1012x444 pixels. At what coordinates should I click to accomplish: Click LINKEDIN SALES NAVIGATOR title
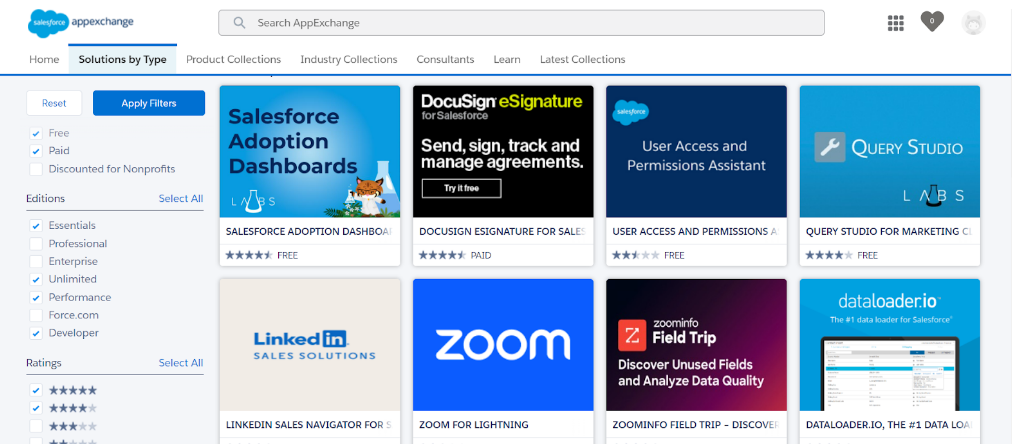309,425
